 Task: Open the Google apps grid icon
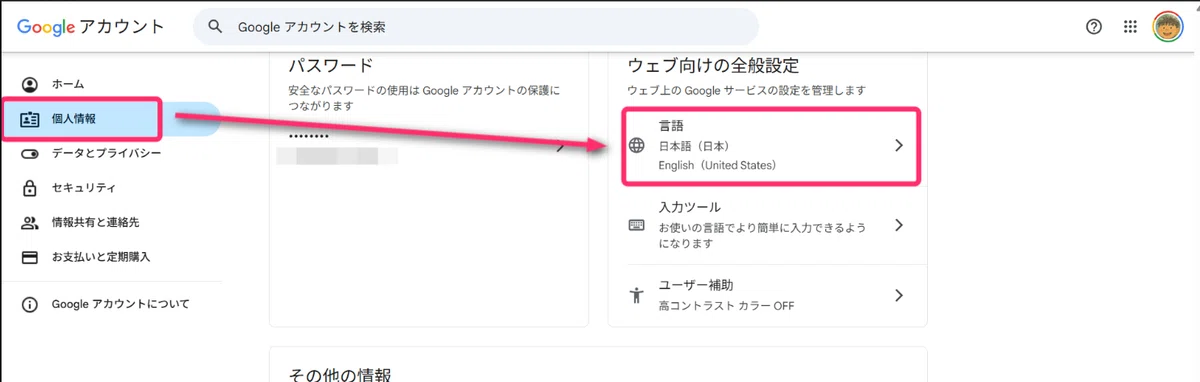[x=1131, y=27]
